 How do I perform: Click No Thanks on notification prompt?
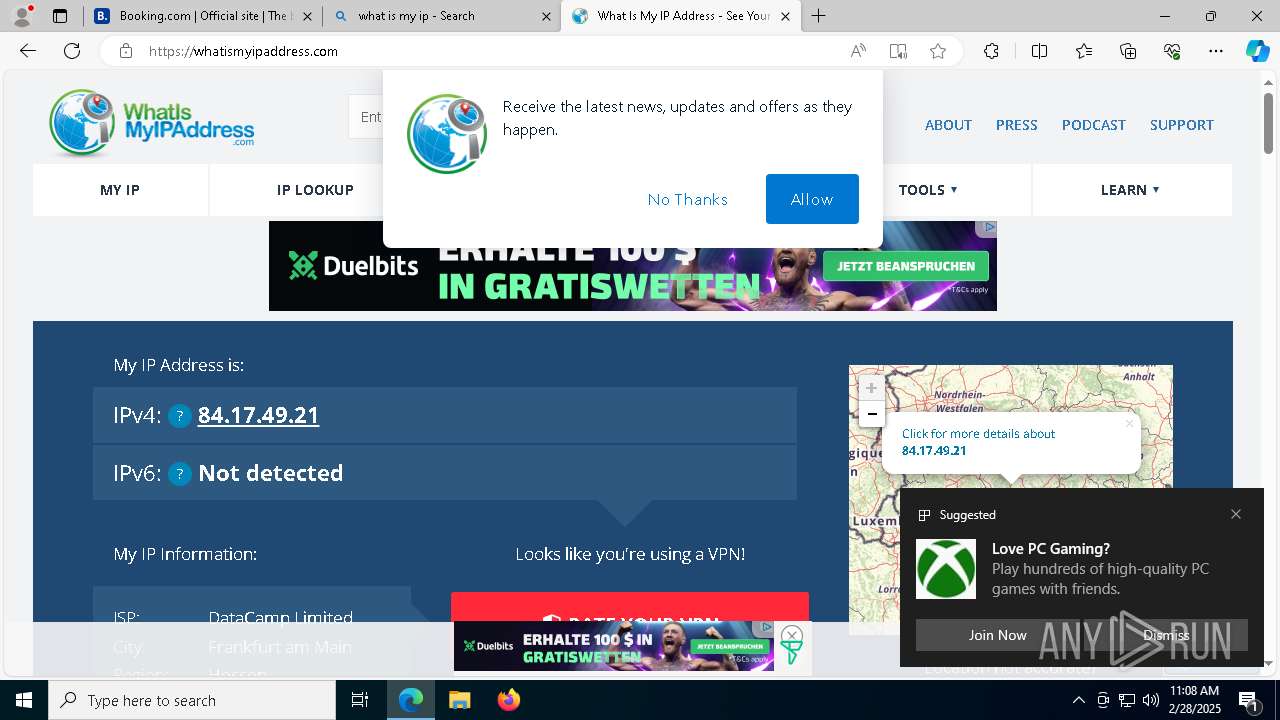[x=688, y=200]
